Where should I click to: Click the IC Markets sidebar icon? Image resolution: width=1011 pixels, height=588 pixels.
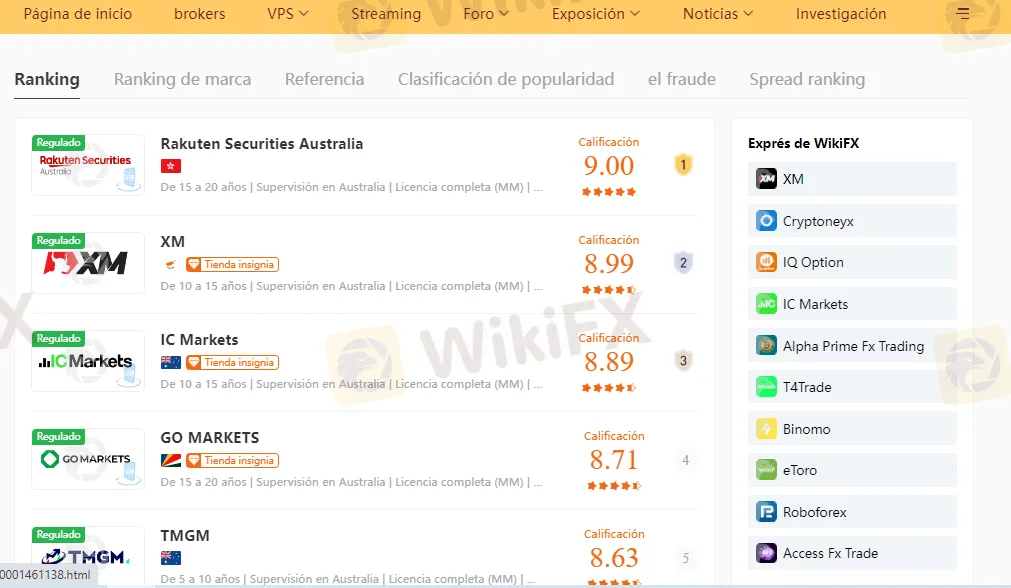(766, 304)
